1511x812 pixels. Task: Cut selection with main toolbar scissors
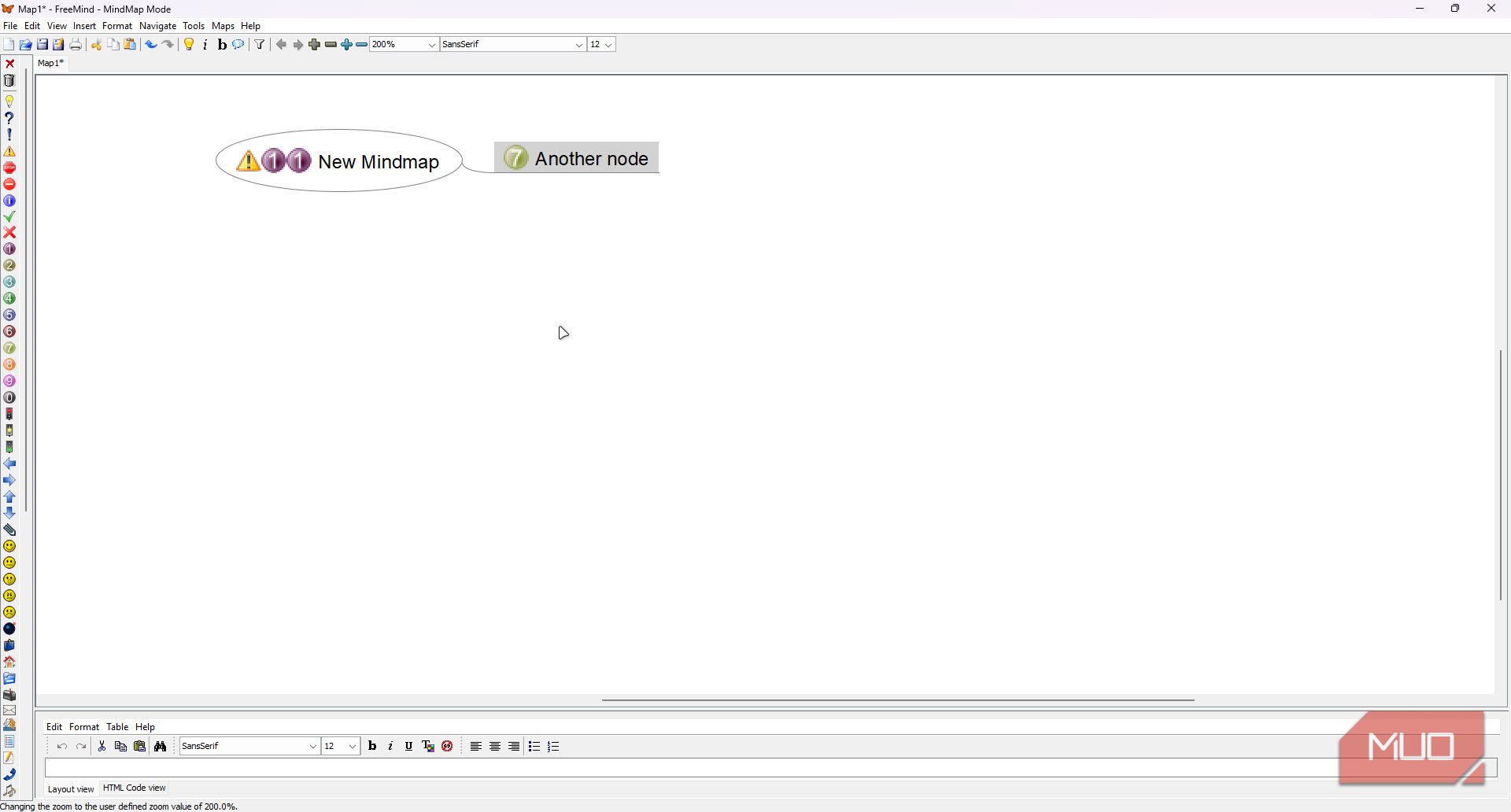[97, 45]
